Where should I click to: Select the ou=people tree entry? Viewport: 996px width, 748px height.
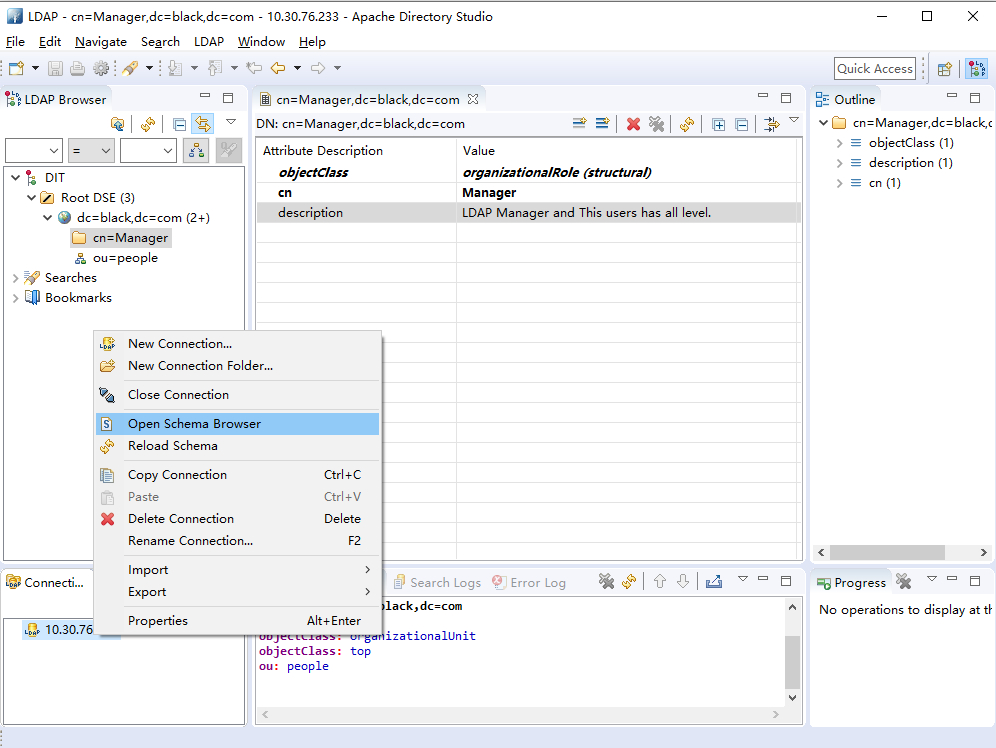click(x=125, y=258)
